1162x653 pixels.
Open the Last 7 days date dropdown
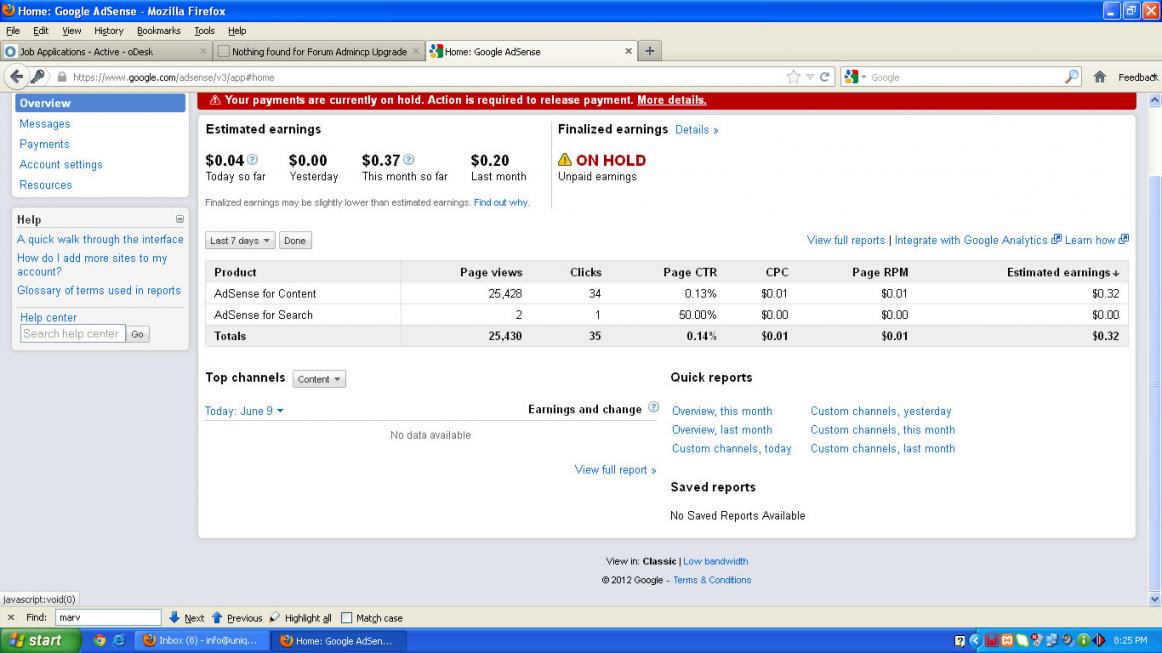click(x=239, y=240)
